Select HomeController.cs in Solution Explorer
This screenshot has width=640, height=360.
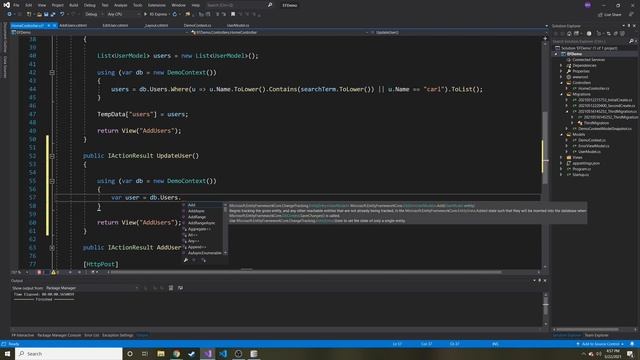[x=593, y=88]
